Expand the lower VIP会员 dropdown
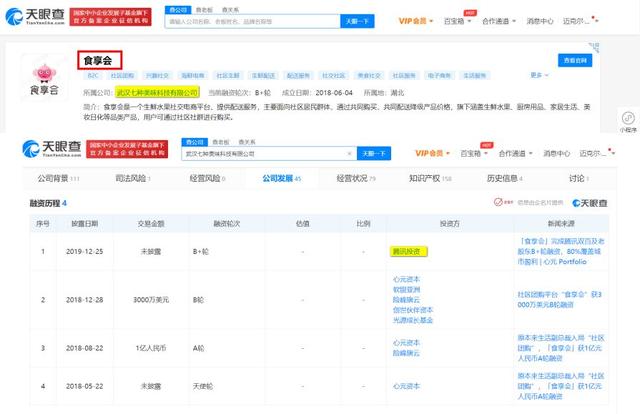Screen dimensions: 640x414 [432, 153]
